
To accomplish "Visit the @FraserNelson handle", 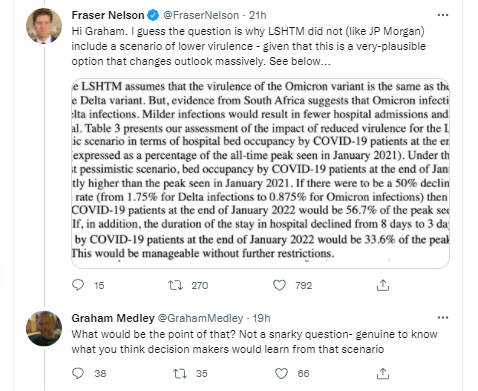I will click(x=201, y=15).
